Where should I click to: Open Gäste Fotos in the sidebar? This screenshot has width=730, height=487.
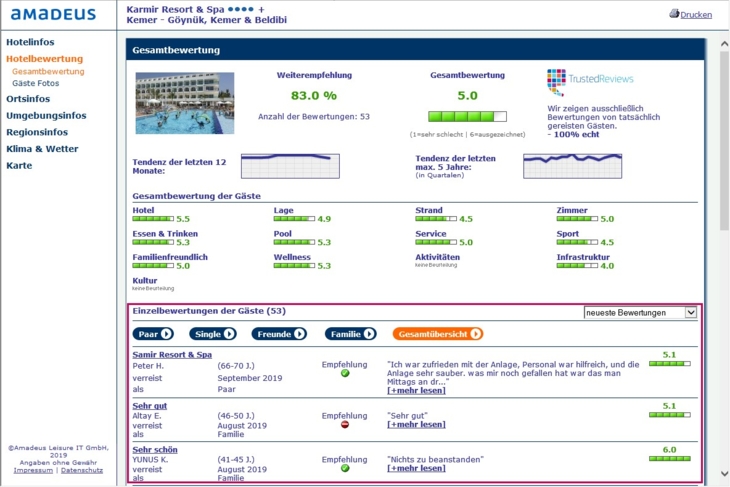click(x=36, y=83)
